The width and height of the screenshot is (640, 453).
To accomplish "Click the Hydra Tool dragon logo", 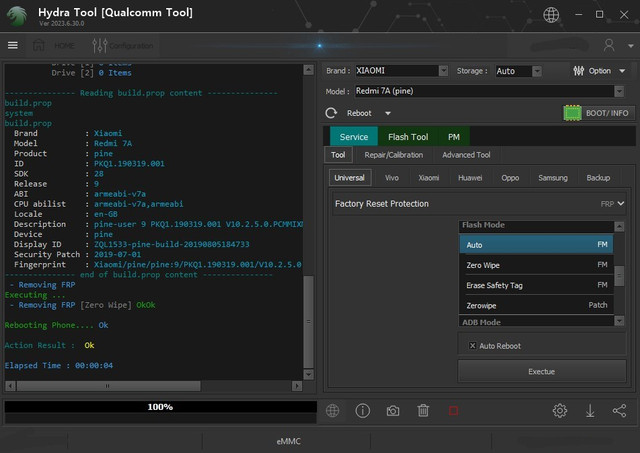I will point(17,16).
